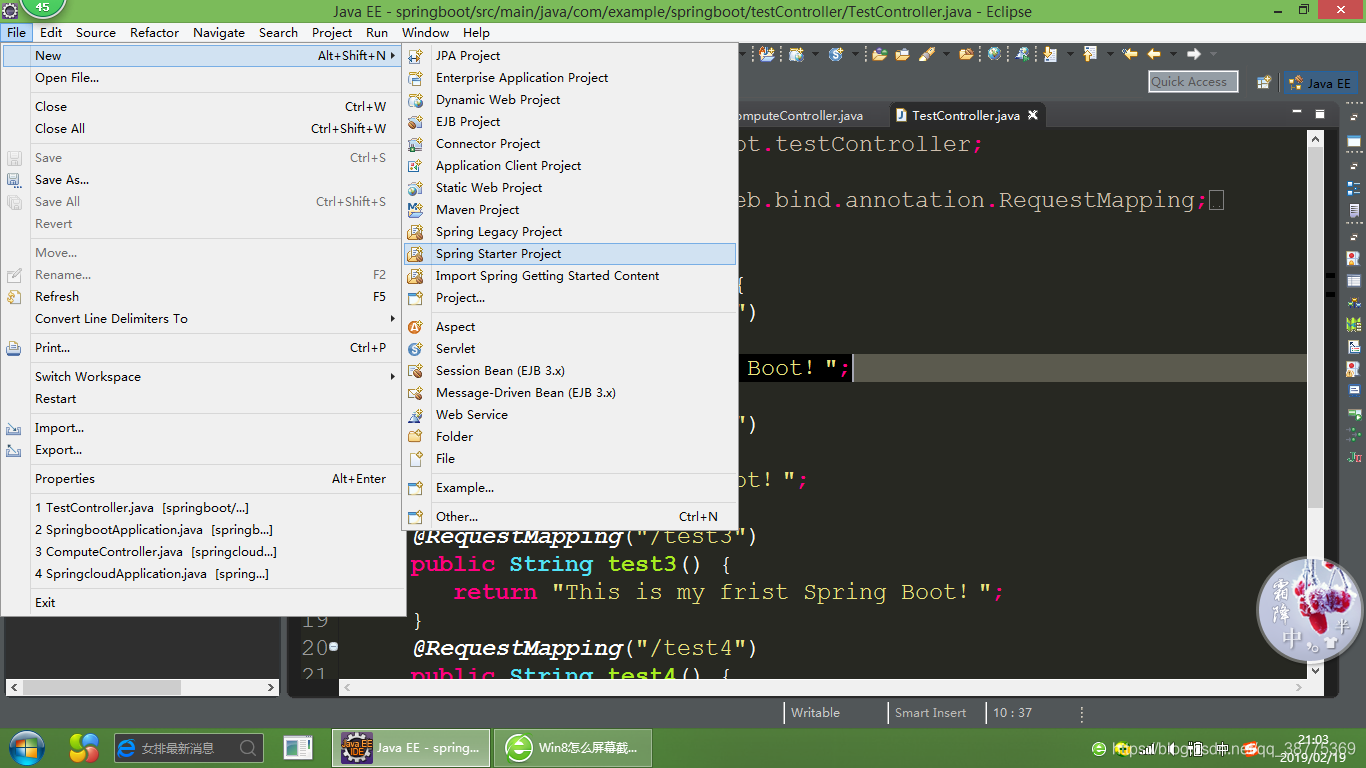The height and width of the screenshot is (768, 1366).
Task: Choose Restart in File menu
Action: click(203, 399)
